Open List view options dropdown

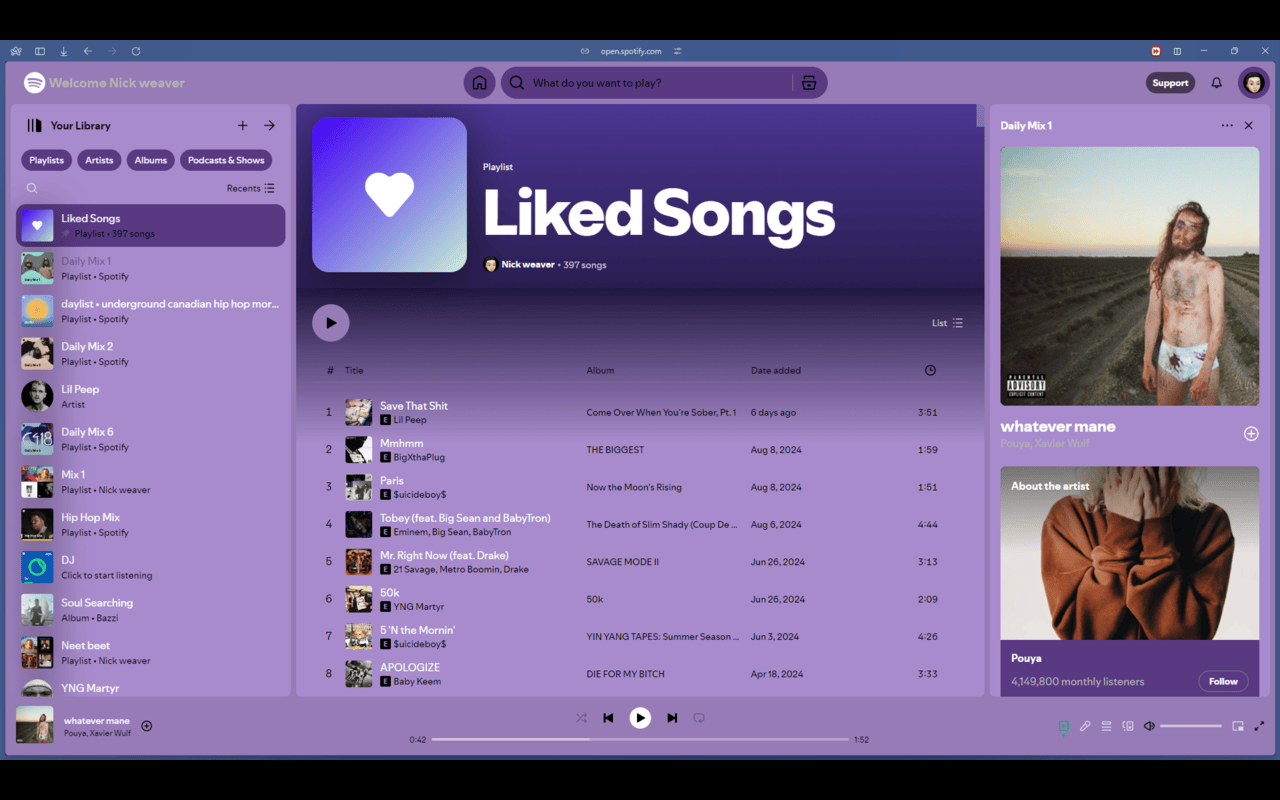947,323
